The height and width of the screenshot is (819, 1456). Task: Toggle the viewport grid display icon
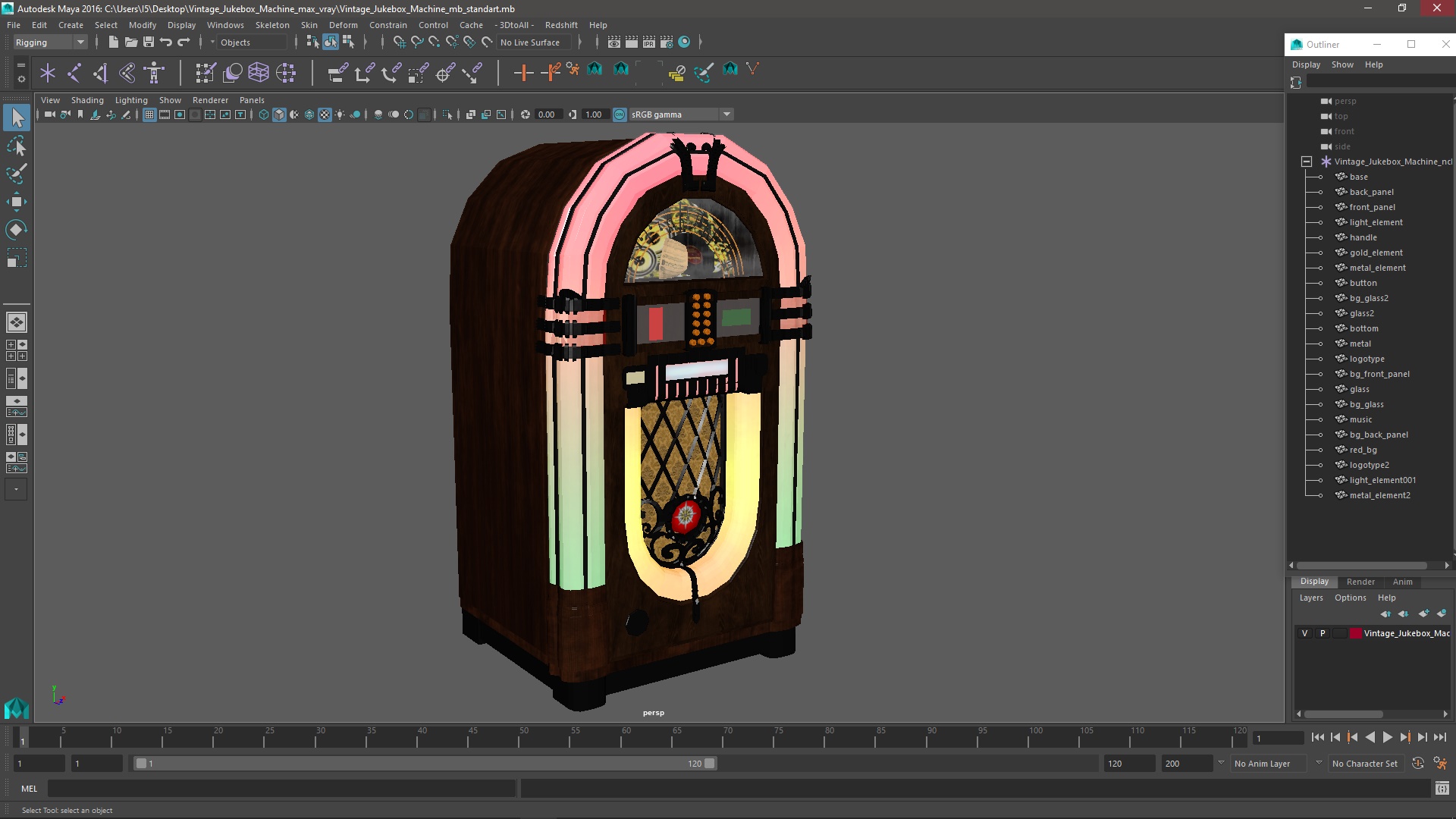pyautogui.click(x=149, y=115)
